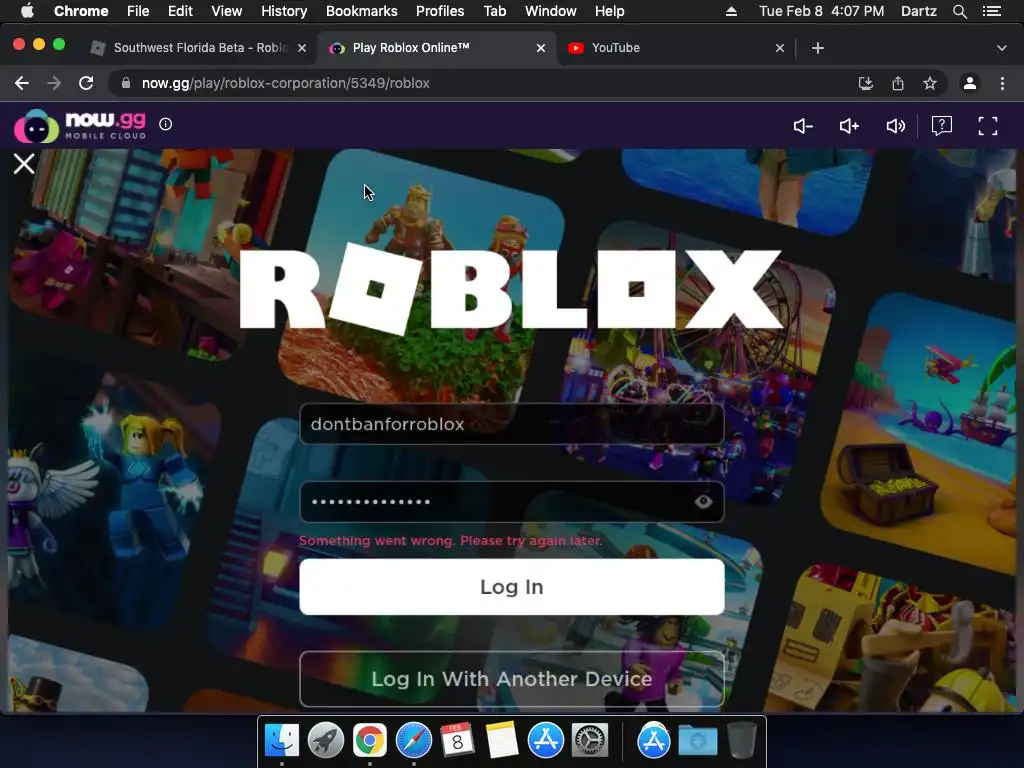Open the Edit menu
Image resolution: width=1024 pixels, height=768 pixels.
pos(180,11)
